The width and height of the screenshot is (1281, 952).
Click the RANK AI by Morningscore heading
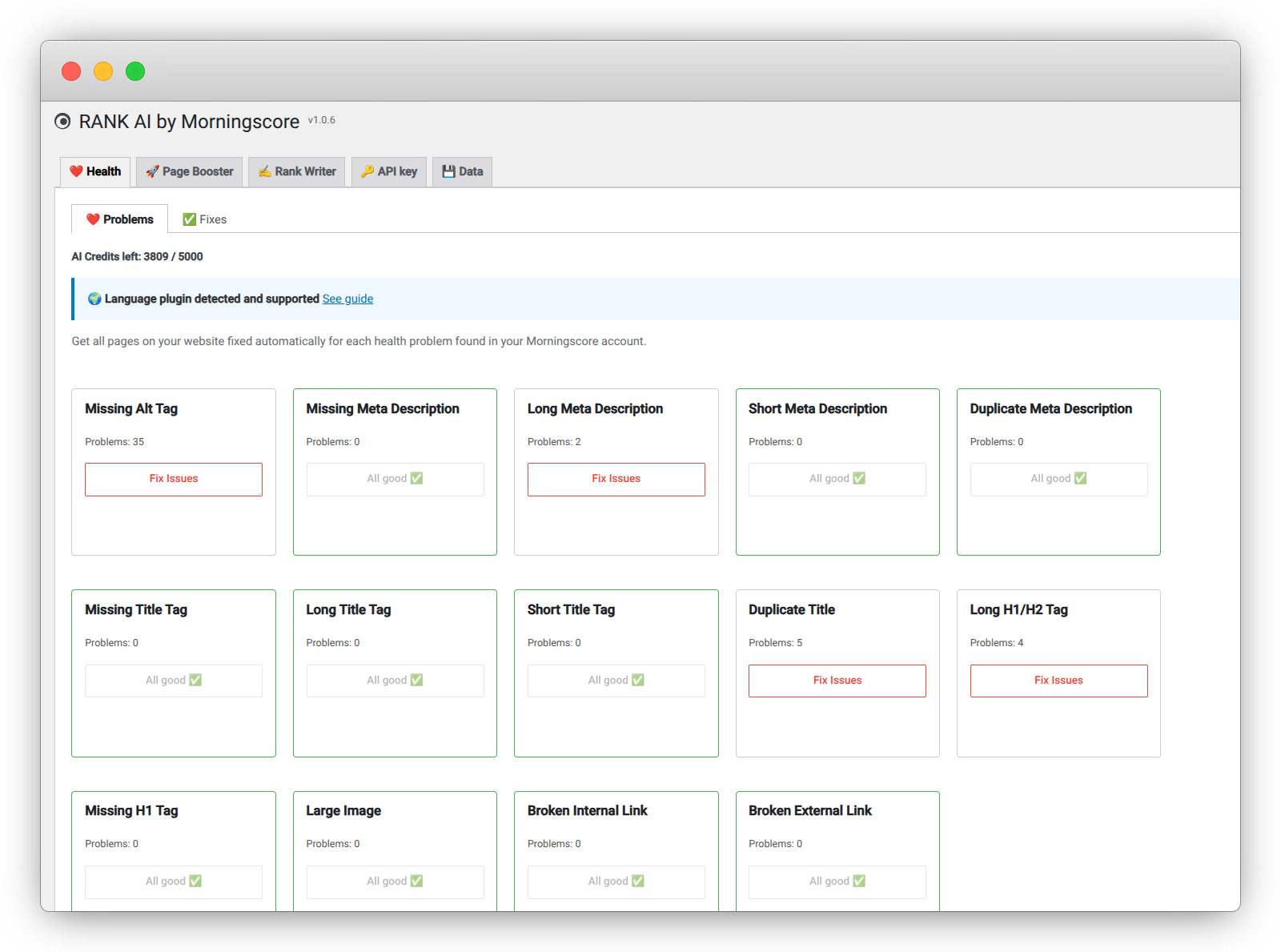[189, 122]
